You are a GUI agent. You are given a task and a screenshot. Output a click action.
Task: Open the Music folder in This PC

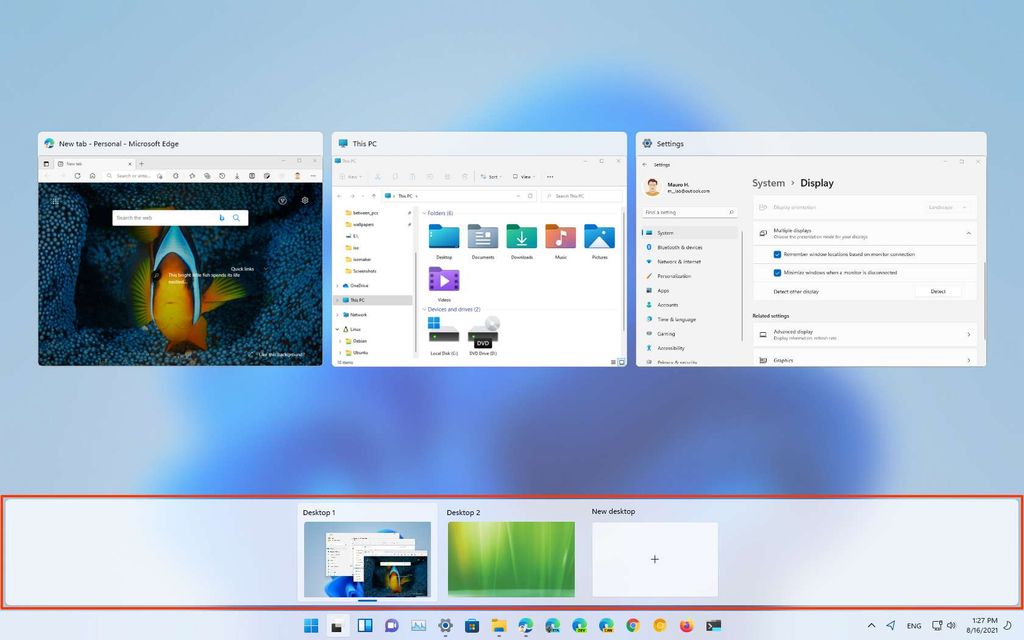click(x=560, y=237)
